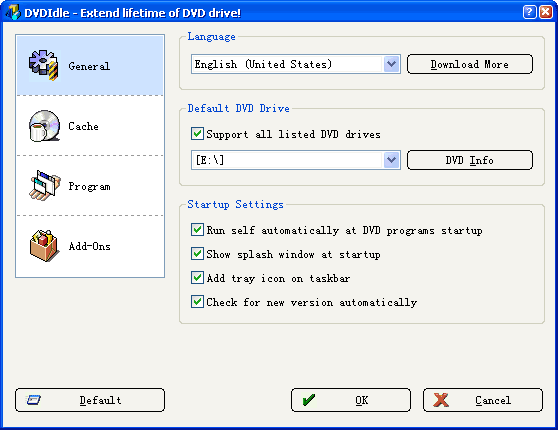Click the Cache disc and cup icon
This screenshot has height=430, width=558.
(43, 126)
